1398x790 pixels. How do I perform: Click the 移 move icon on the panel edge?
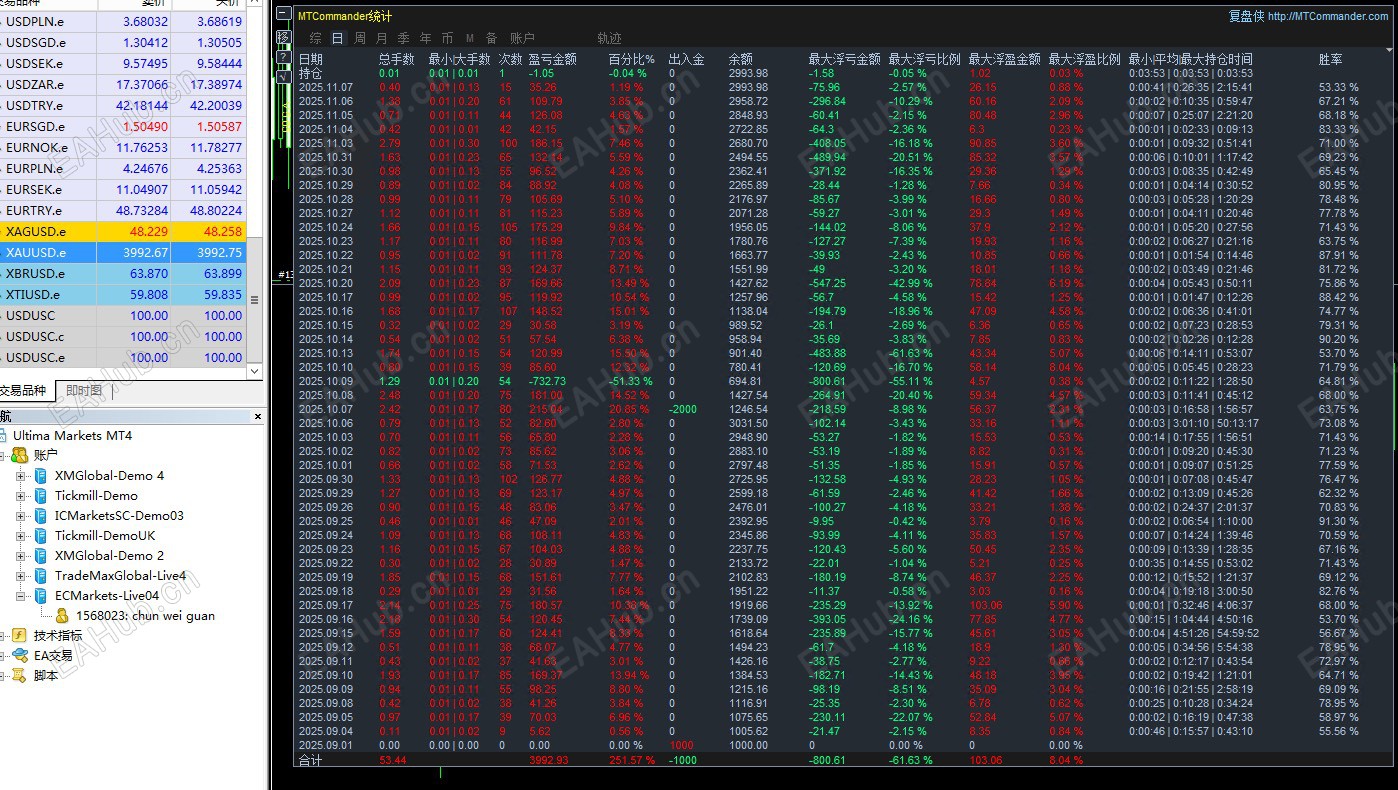pyautogui.click(x=284, y=37)
